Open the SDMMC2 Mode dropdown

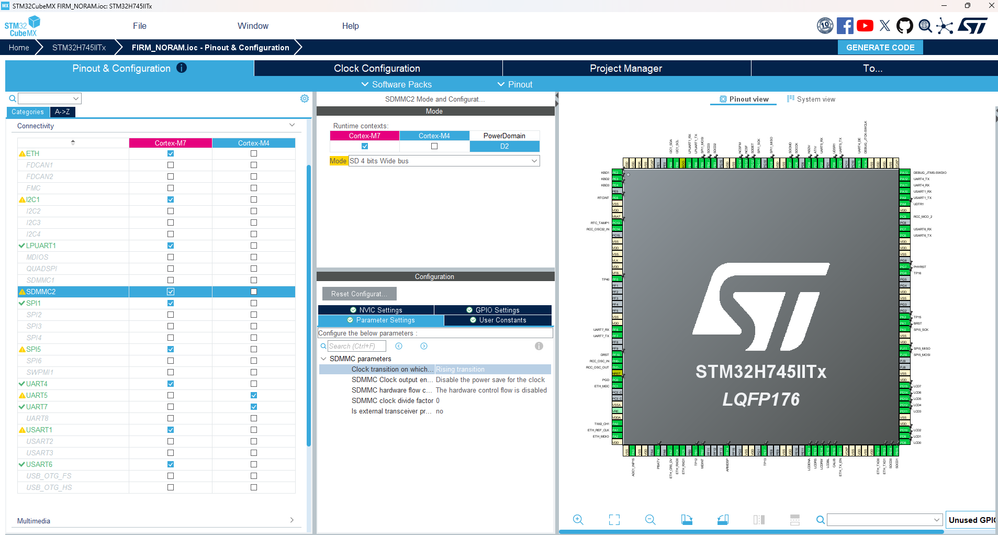444,161
